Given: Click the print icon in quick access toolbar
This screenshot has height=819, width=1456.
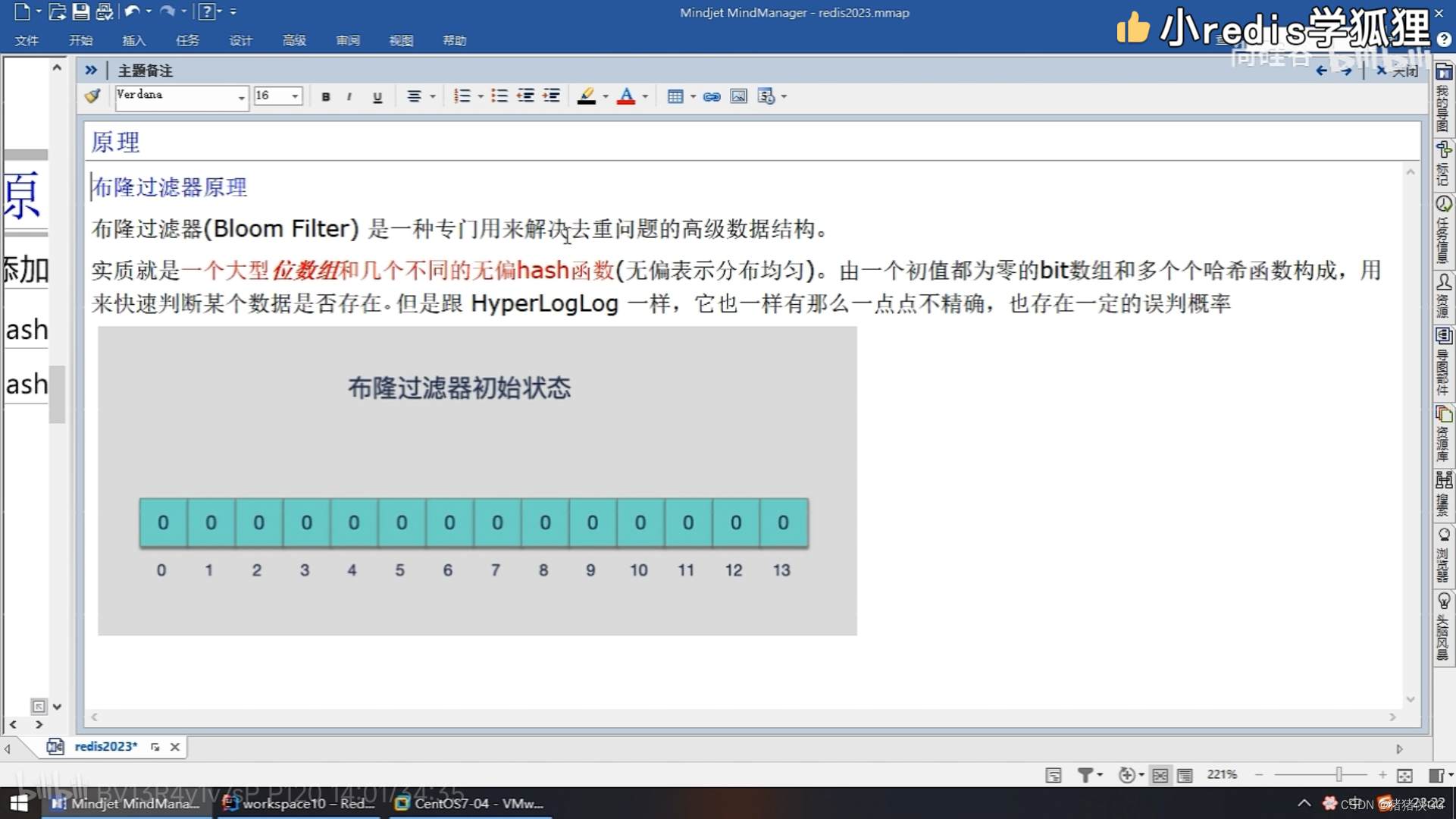Looking at the screenshot, I should pos(104,12).
